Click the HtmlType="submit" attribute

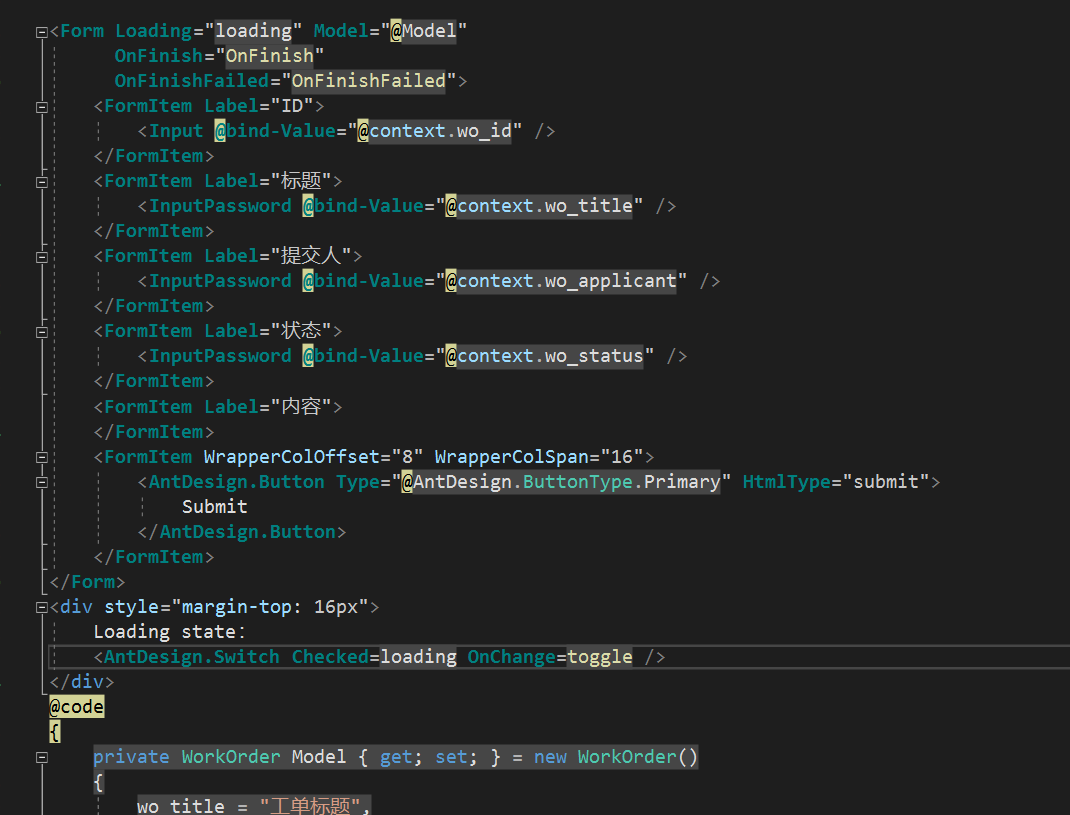(836, 482)
